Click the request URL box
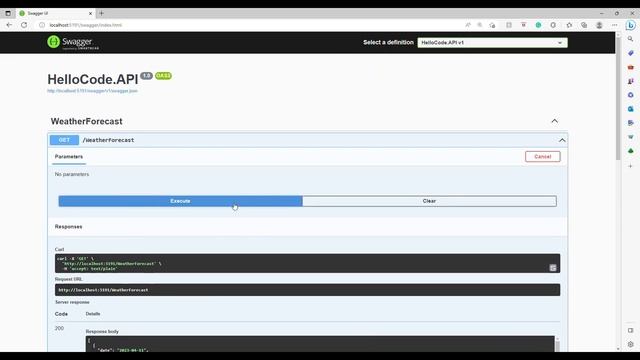640x360 pixels. [307, 290]
